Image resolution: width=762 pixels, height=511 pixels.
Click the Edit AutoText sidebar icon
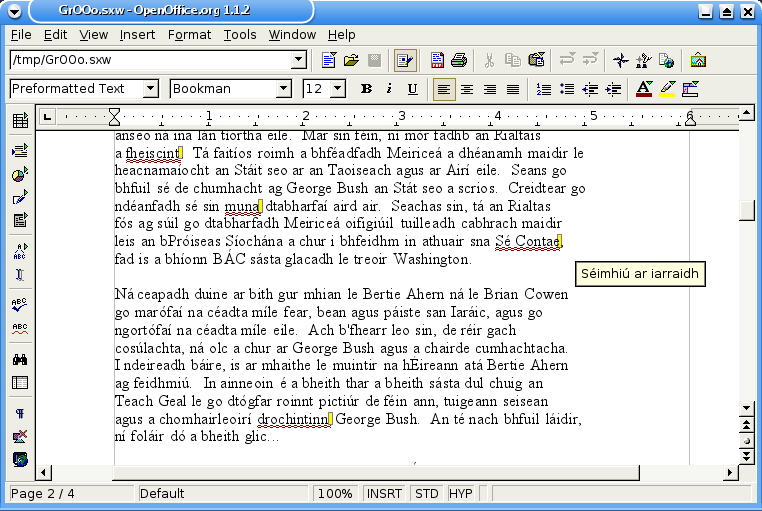pos(20,251)
